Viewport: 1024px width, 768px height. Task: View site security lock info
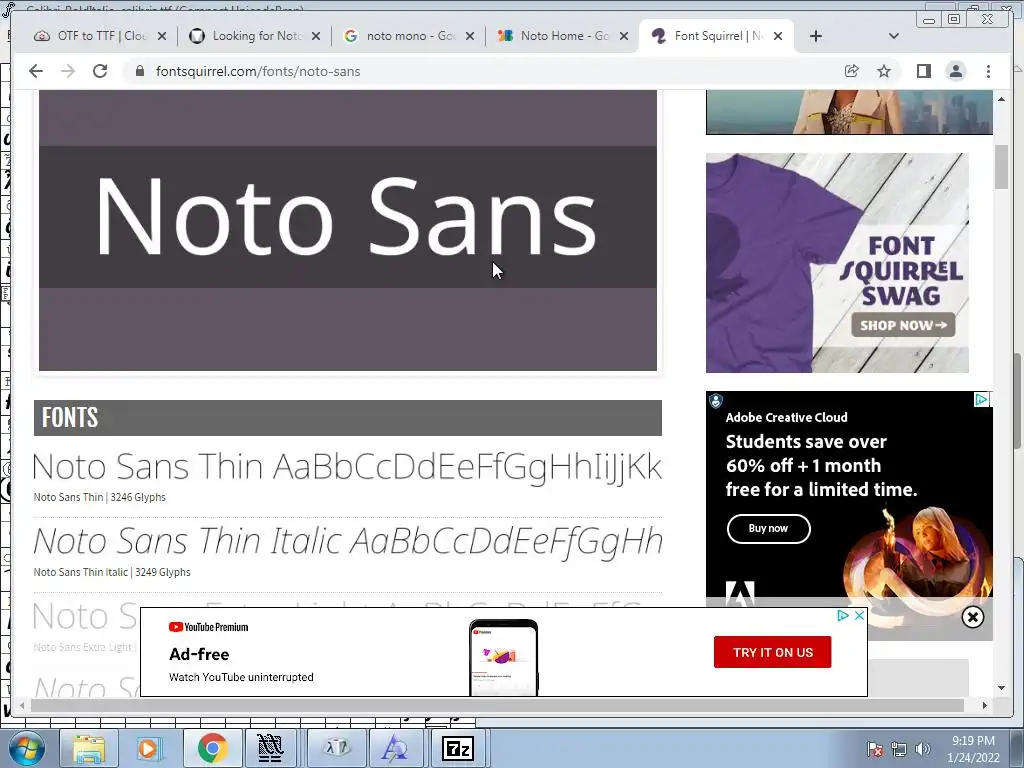click(140, 71)
